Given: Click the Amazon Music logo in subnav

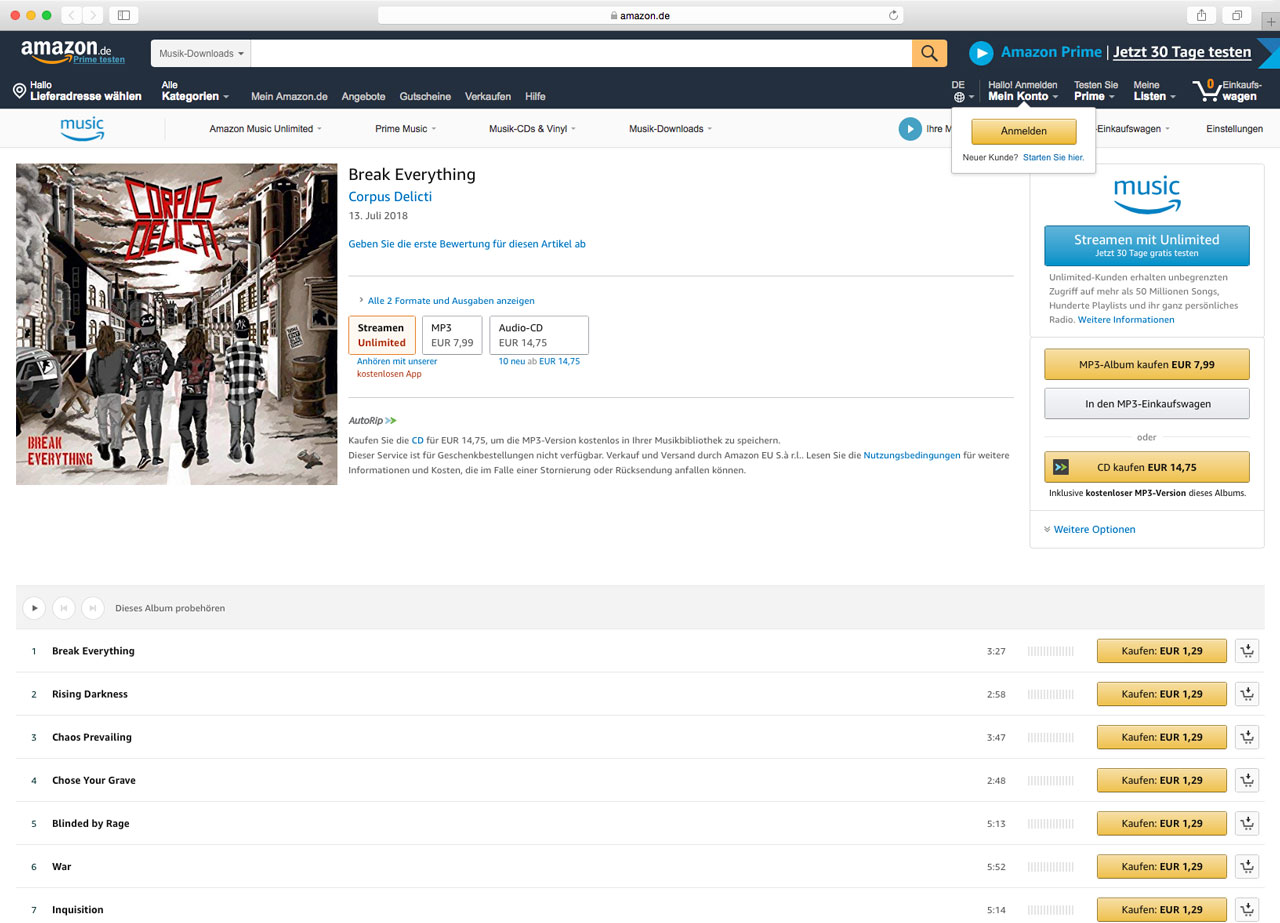Looking at the screenshot, I should [82, 128].
